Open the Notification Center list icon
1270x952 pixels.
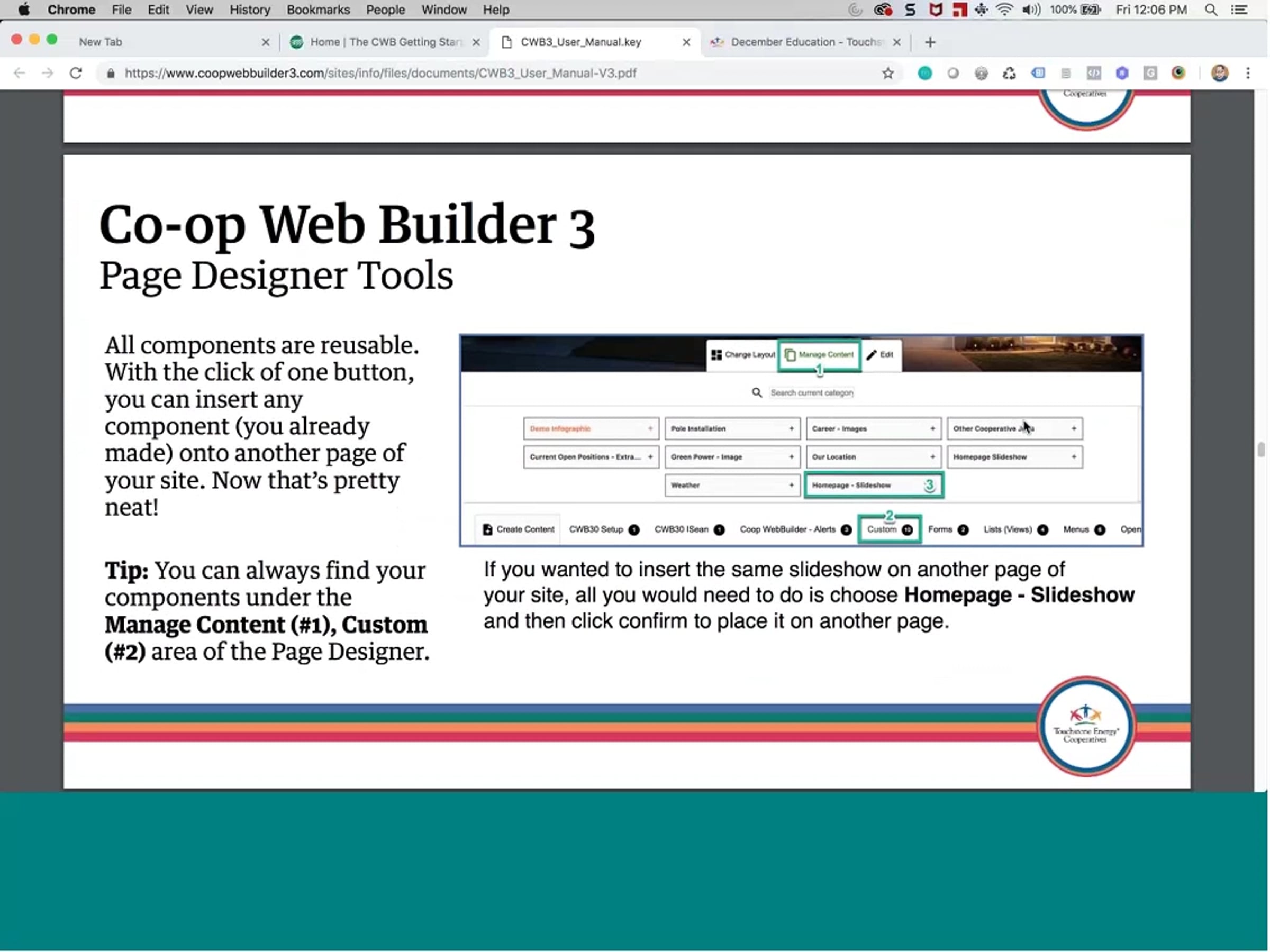pos(1239,10)
